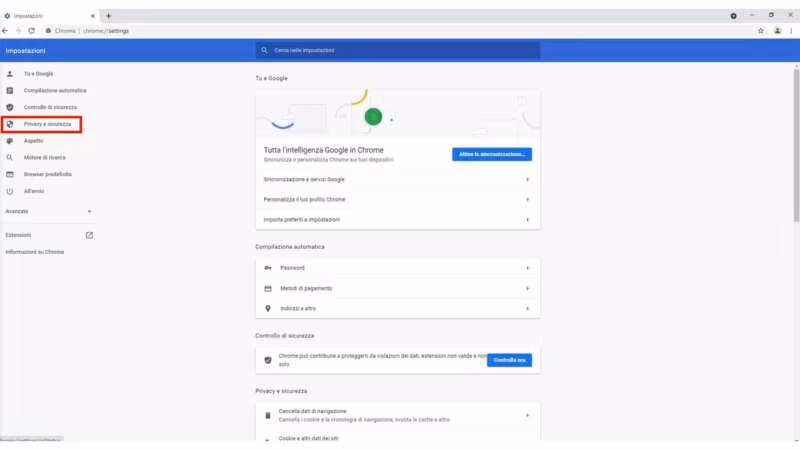Image resolution: width=800 pixels, height=450 pixels.
Task: Open Sincronizzazione e servizi Google chevron
Action: coord(528,180)
